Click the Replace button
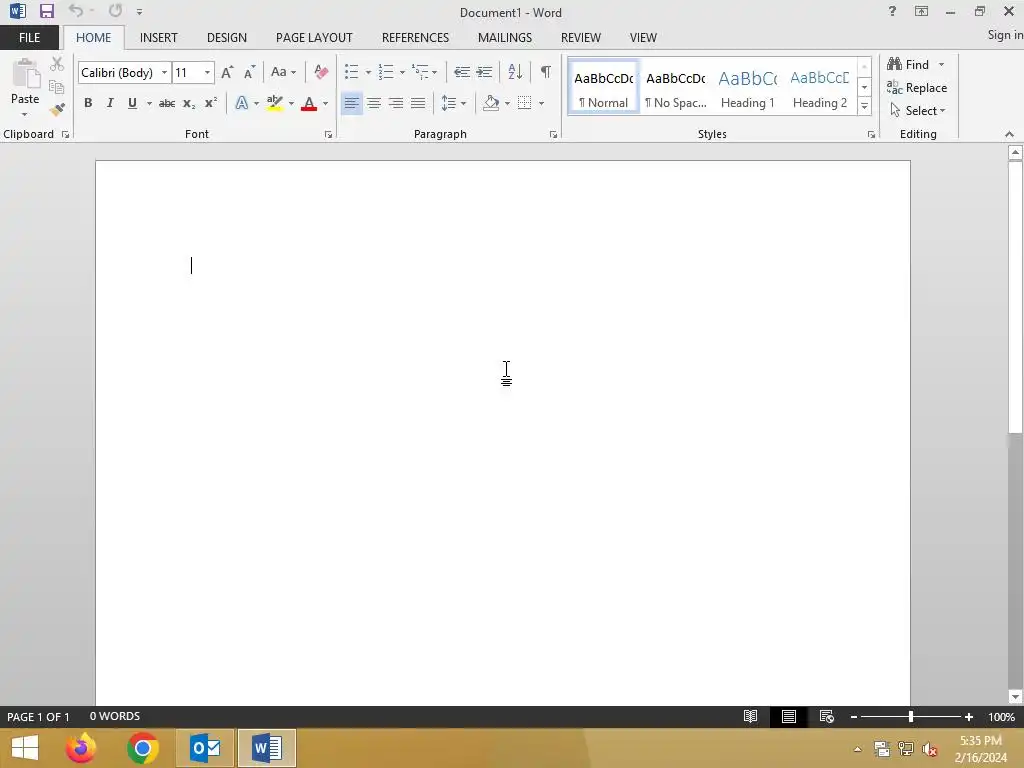Screen dimensions: 1024x768 coord(917,88)
